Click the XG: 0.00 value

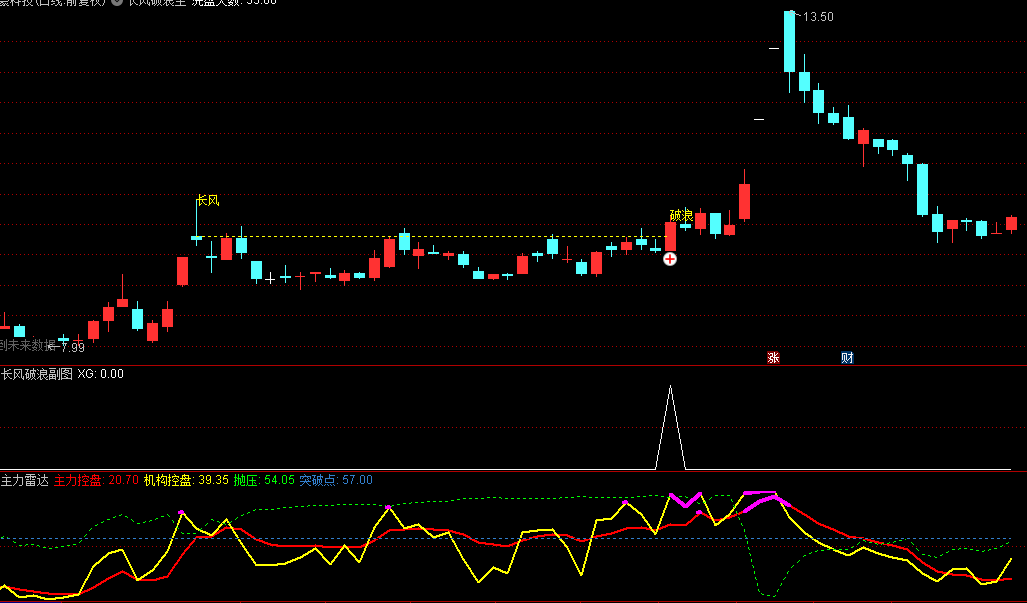click(x=100, y=374)
